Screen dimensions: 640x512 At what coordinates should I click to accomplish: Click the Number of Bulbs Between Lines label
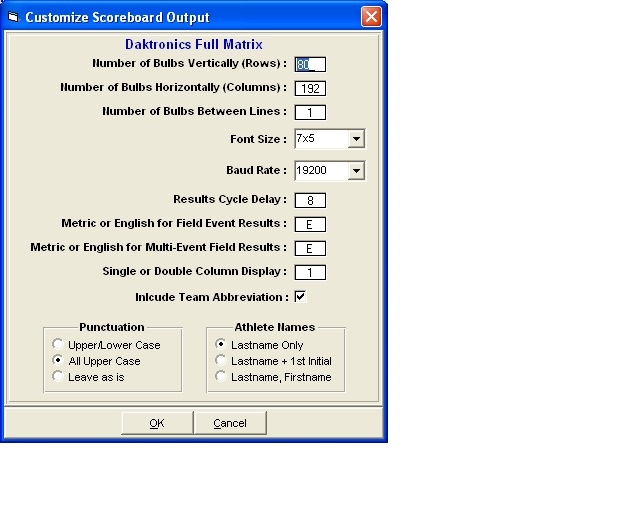[x=195, y=111]
